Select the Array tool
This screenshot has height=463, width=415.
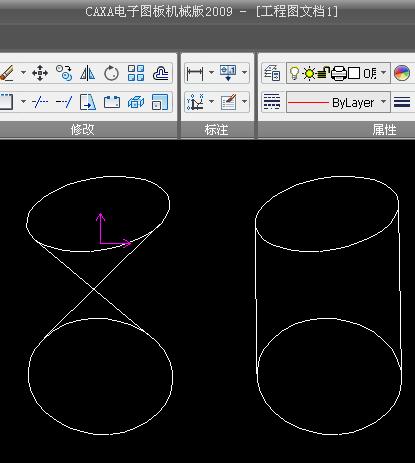click(136, 73)
